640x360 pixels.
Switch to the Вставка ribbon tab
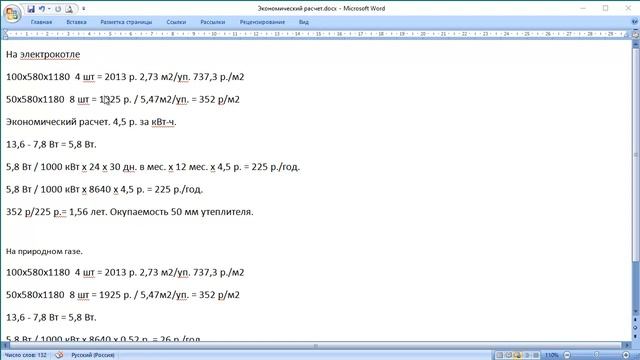pyautogui.click(x=76, y=22)
